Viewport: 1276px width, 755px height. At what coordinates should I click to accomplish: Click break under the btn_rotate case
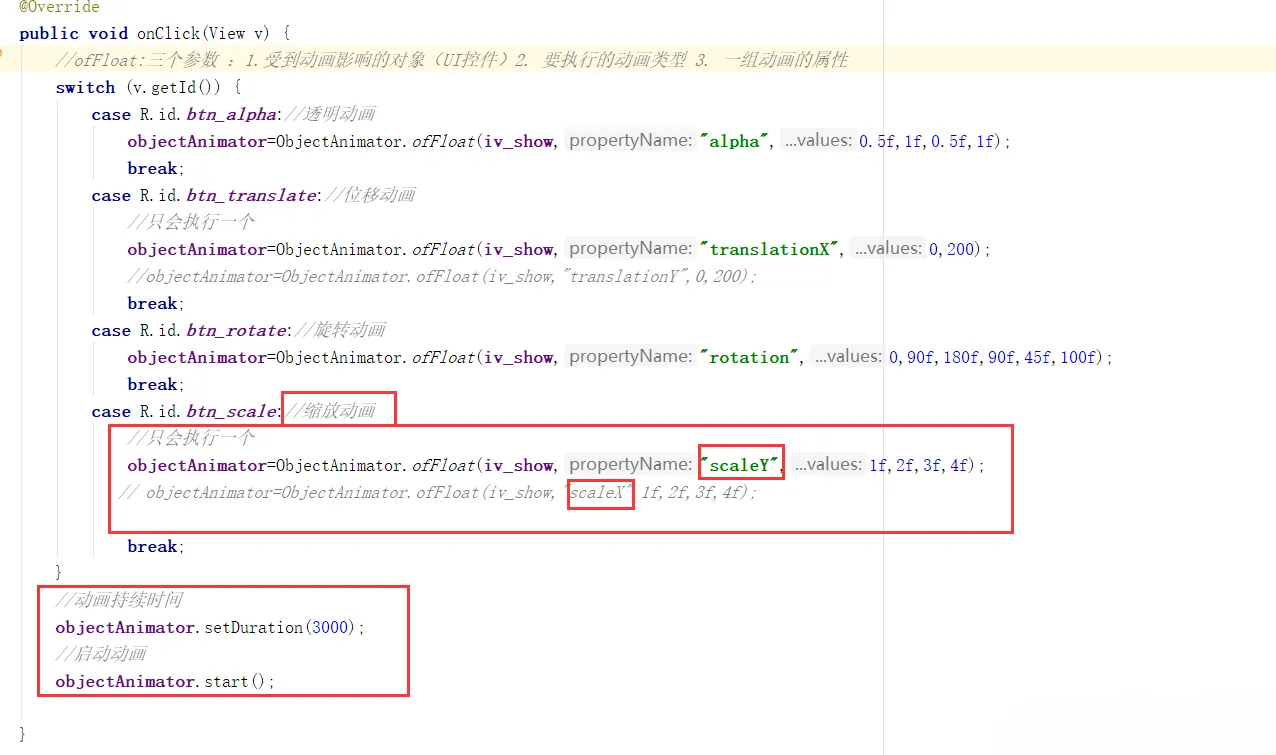coord(153,385)
